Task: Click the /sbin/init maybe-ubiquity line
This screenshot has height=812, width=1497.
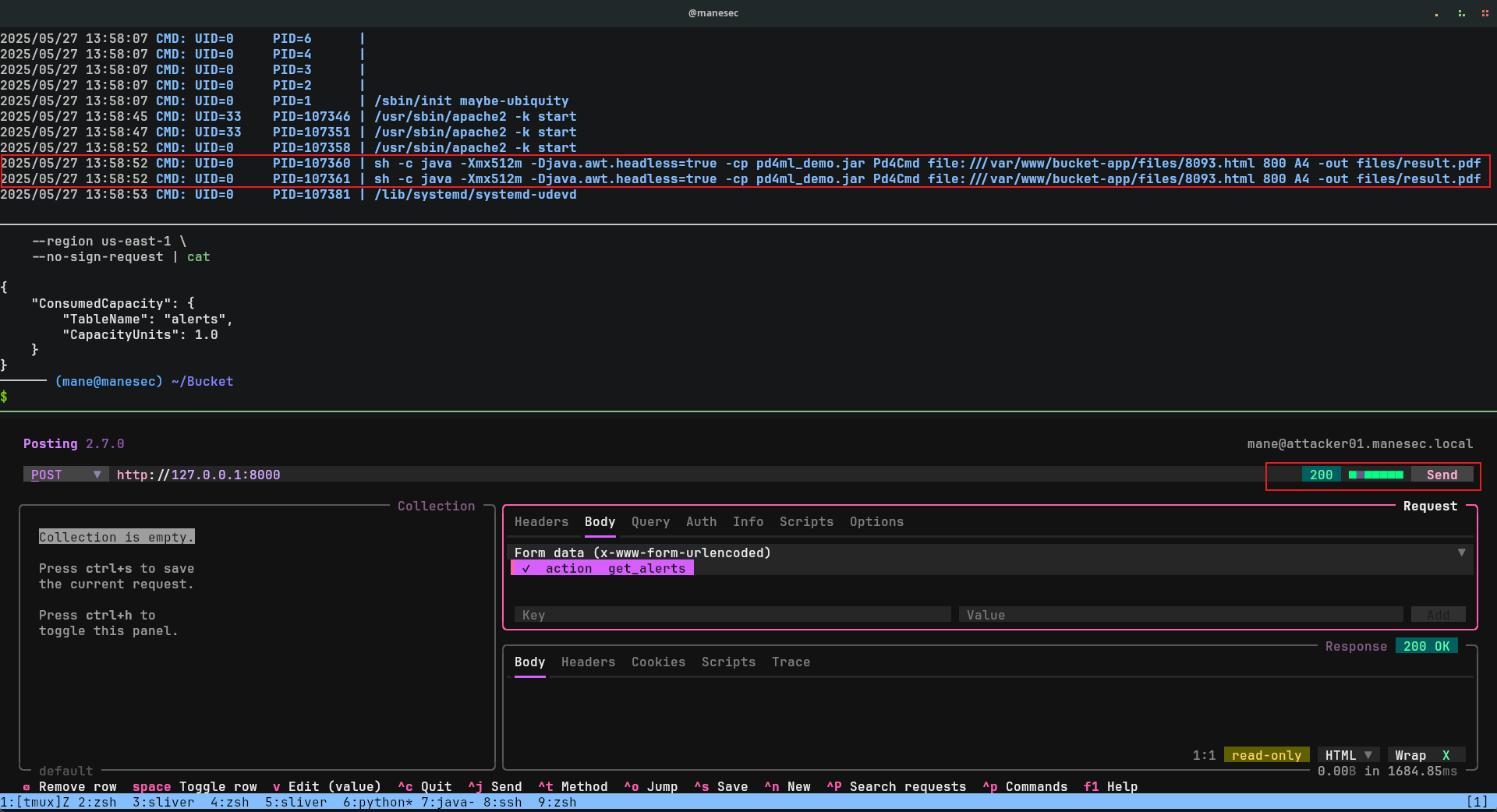Action: [x=285, y=101]
